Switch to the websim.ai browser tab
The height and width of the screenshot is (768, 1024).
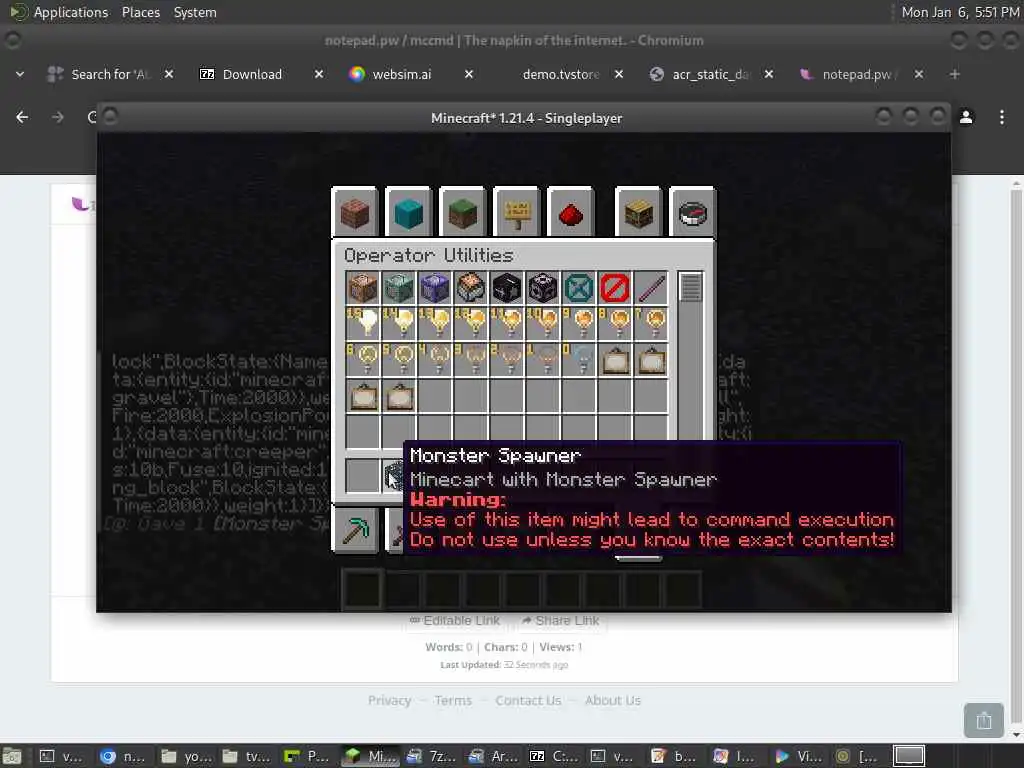(402, 74)
